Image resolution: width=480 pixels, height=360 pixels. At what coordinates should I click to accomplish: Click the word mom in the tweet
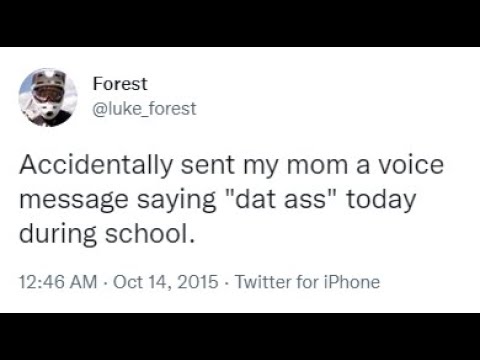coord(317,167)
